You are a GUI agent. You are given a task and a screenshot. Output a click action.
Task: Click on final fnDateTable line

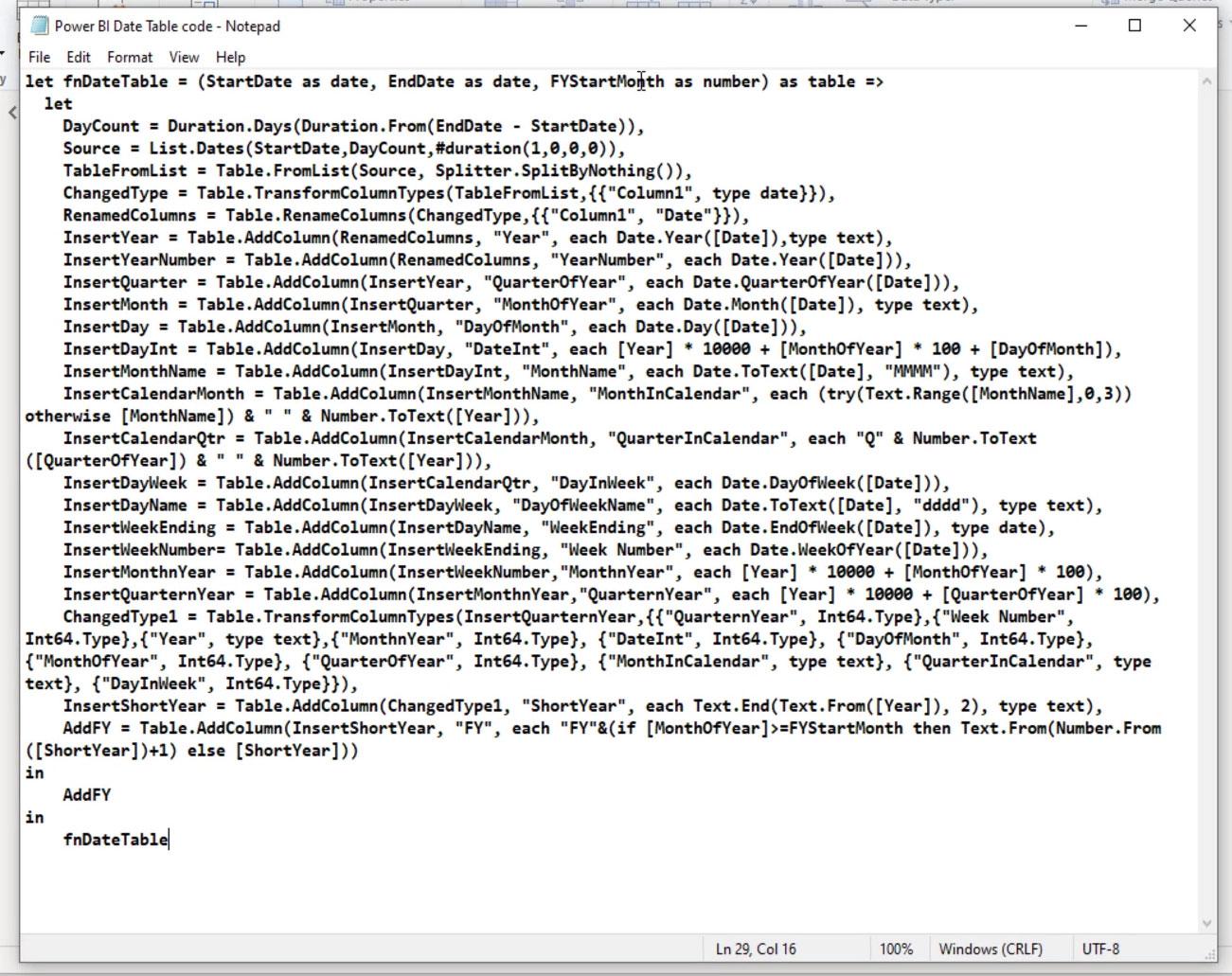[116, 840]
